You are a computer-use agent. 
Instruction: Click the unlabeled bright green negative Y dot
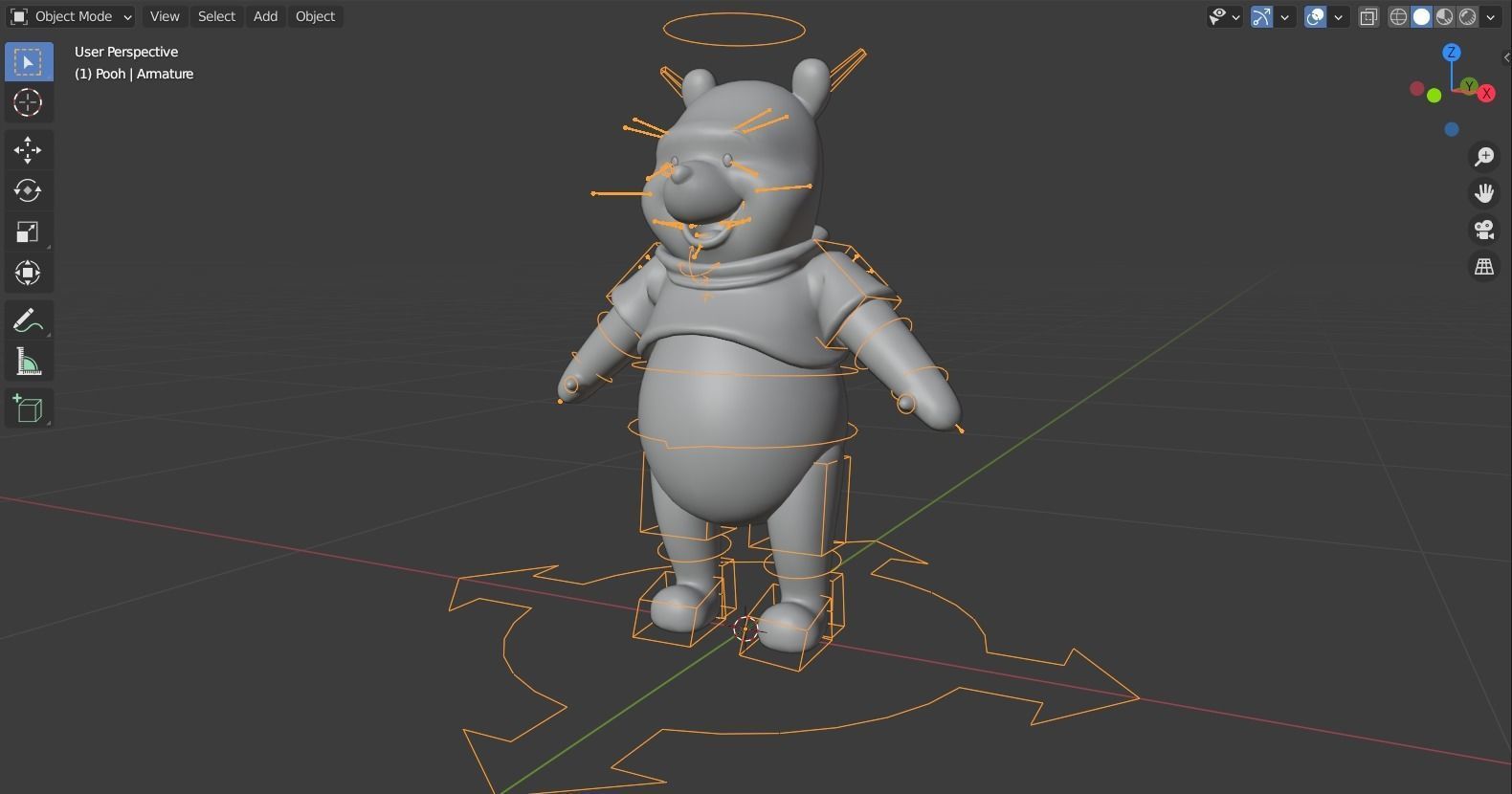coord(1434,95)
